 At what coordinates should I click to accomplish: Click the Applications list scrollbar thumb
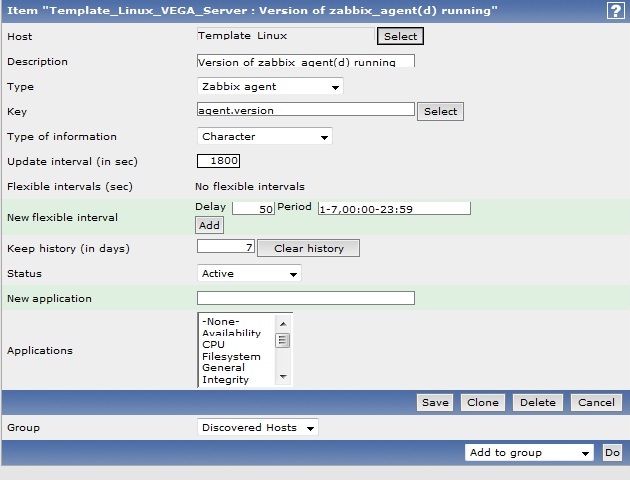pyautogui.click(x=282, y=341)
